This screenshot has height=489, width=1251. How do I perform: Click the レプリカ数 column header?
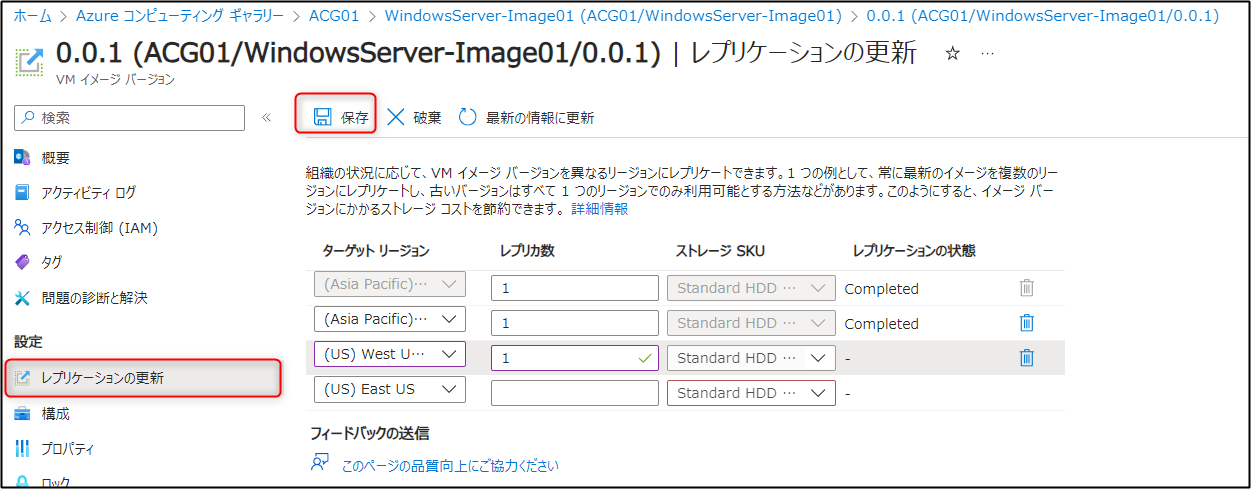pyautogui.click(x=527, y=251)
